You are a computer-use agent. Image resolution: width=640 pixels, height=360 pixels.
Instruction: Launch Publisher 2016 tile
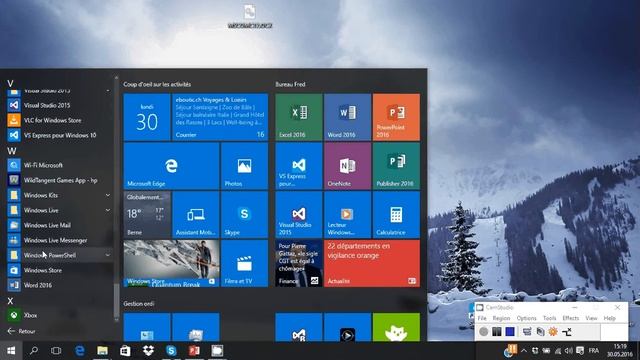396,166
